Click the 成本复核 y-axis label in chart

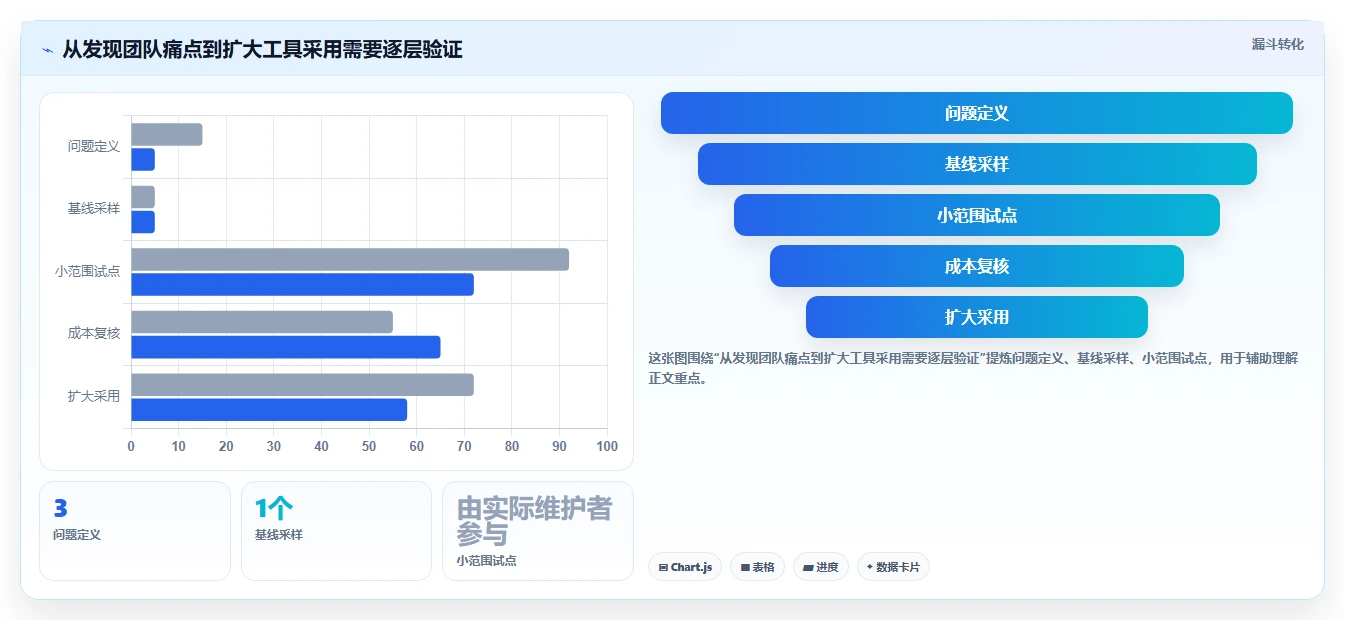point(94,334)
